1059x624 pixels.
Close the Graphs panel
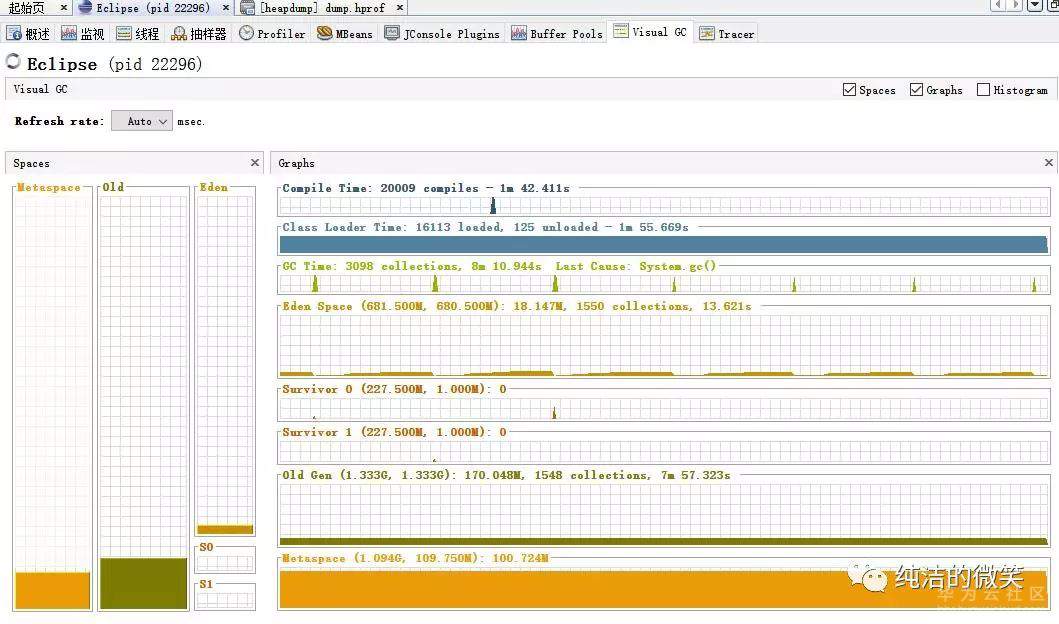coord(1048,163)
